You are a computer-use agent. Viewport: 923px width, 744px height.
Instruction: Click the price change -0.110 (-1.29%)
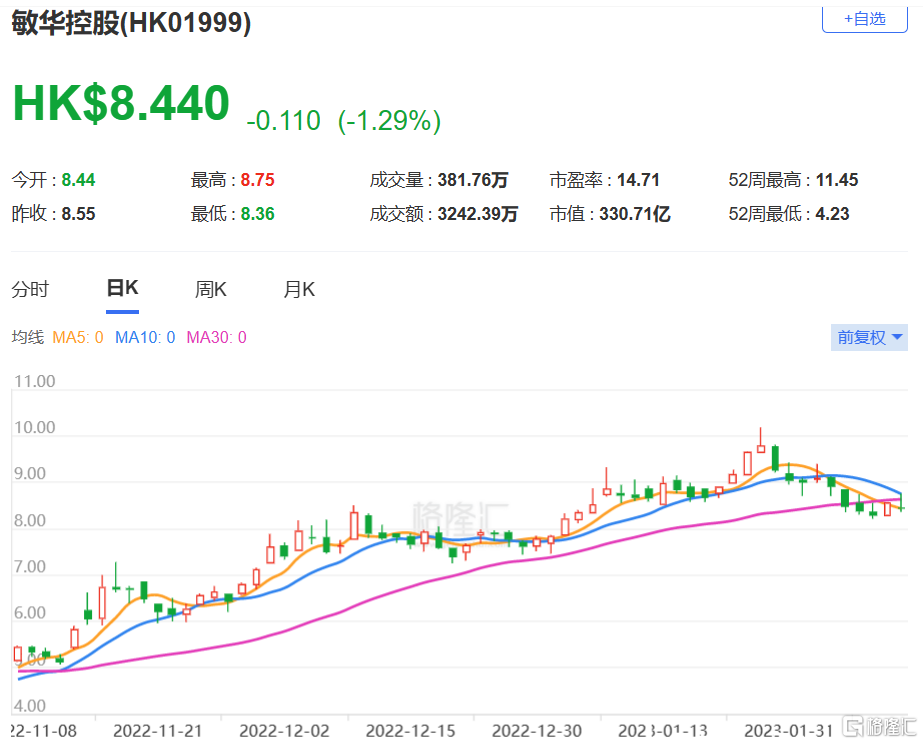343,121
